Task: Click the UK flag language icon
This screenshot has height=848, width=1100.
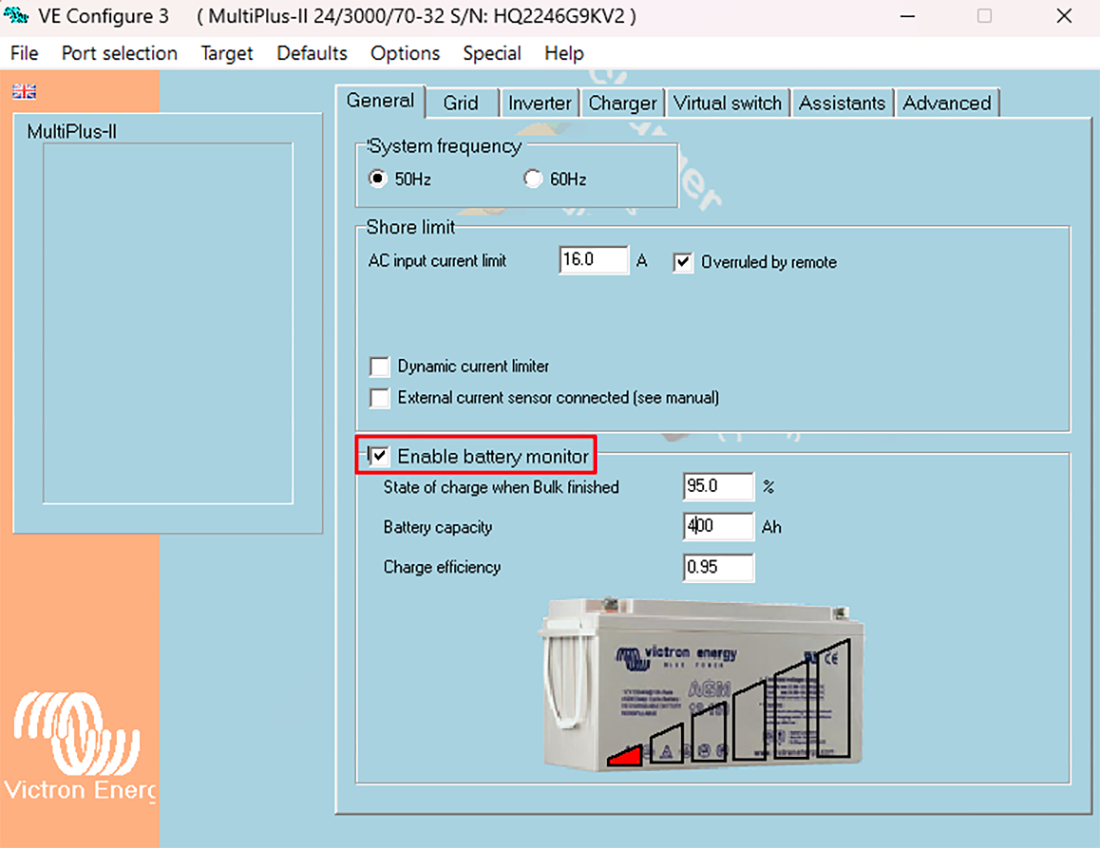Action: 24,91
